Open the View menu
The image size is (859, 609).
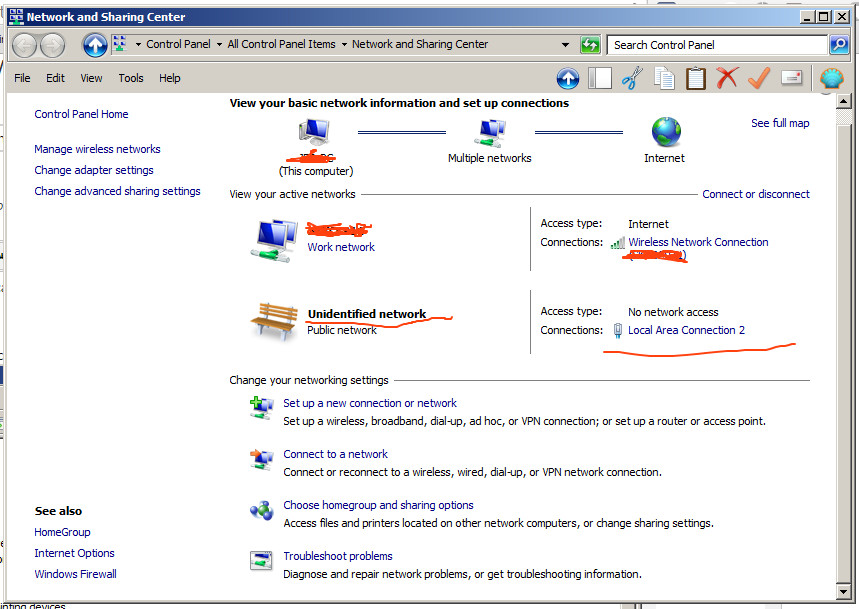click(91, 78)
